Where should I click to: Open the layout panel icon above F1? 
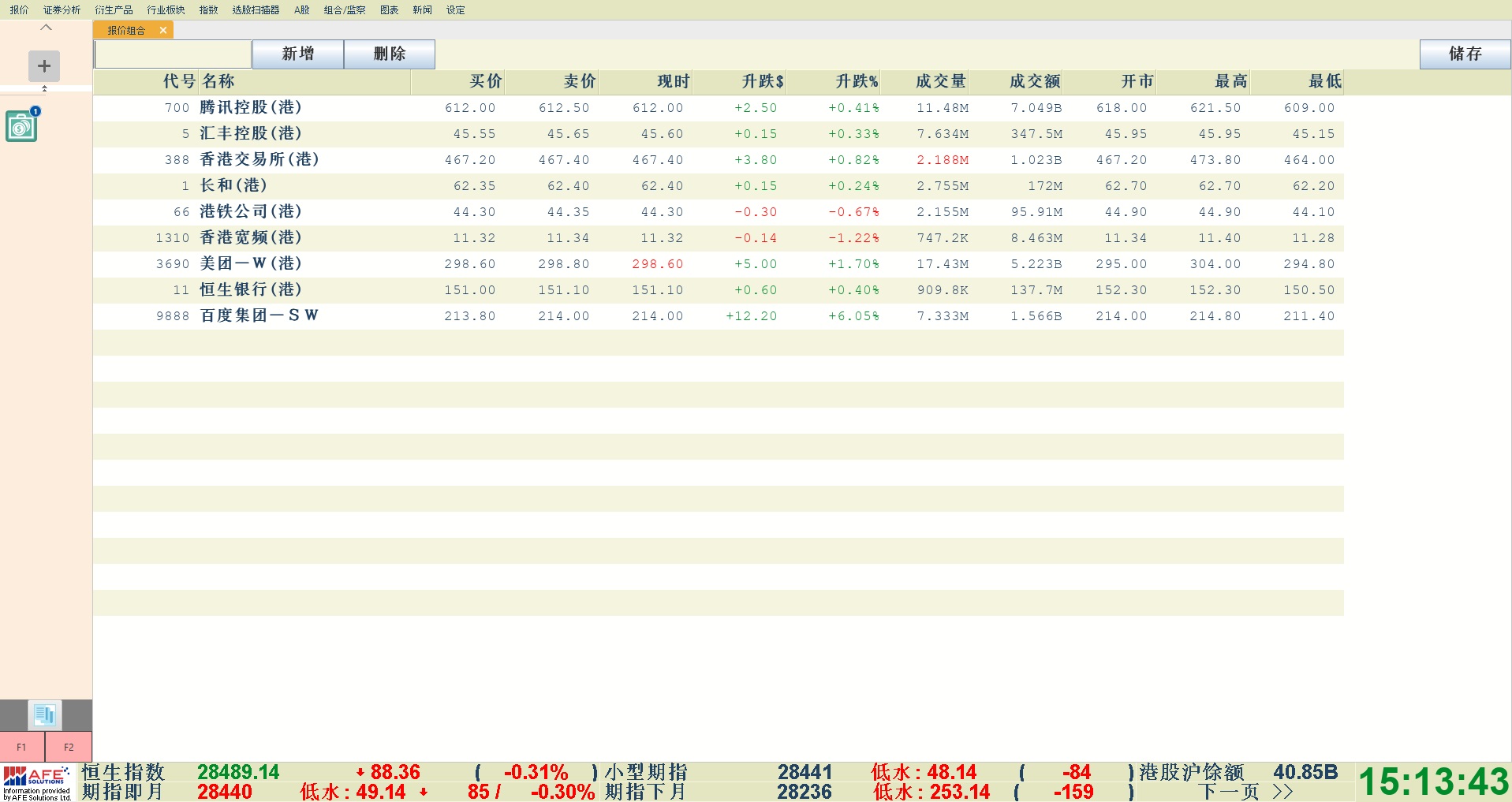point(45,715)
